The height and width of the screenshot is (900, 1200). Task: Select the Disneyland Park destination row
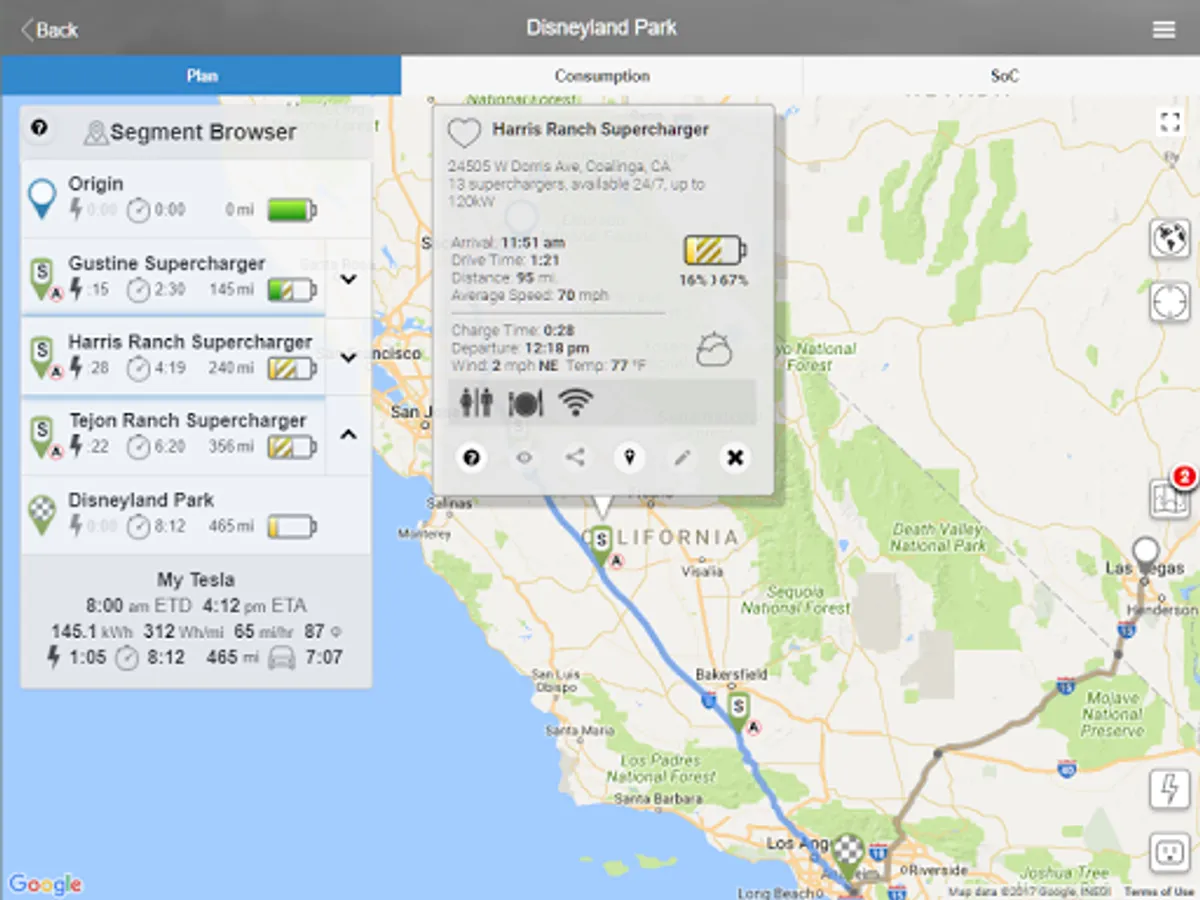tap(196, 514)
